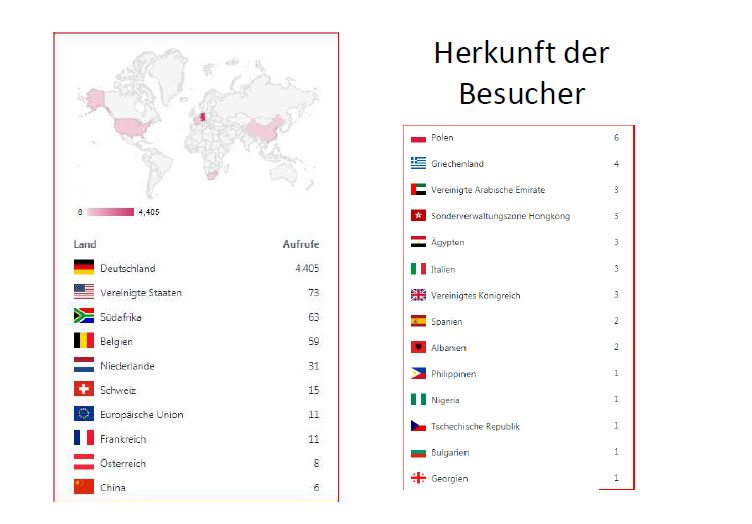Click the 'Polen' country name
This screenshot has width=752, height=524.
tap(442, 138)
